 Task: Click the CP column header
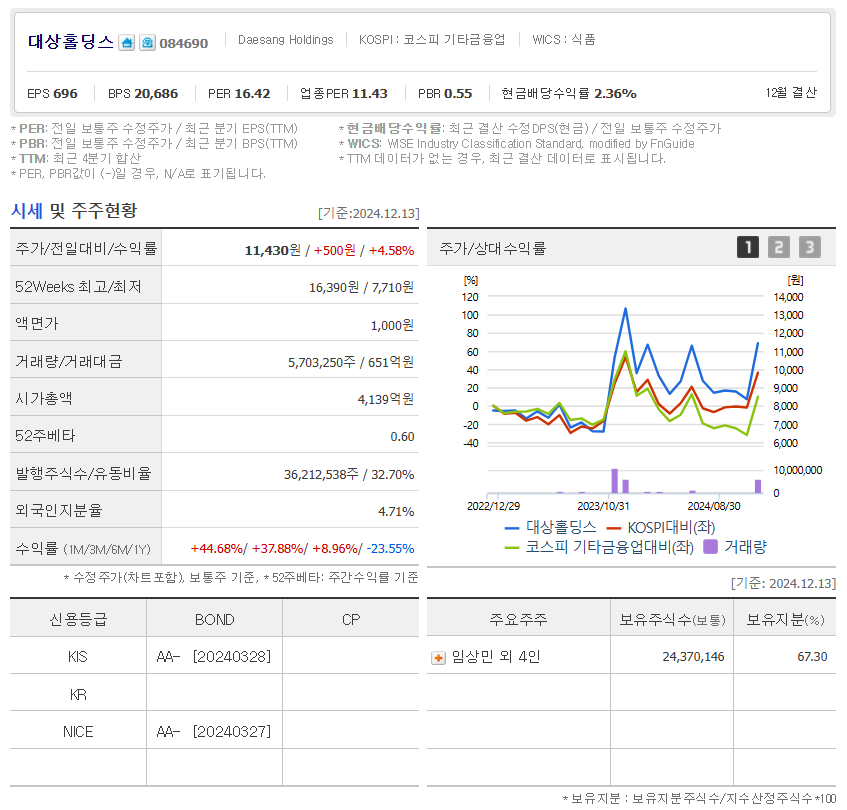tap(351, 620)
